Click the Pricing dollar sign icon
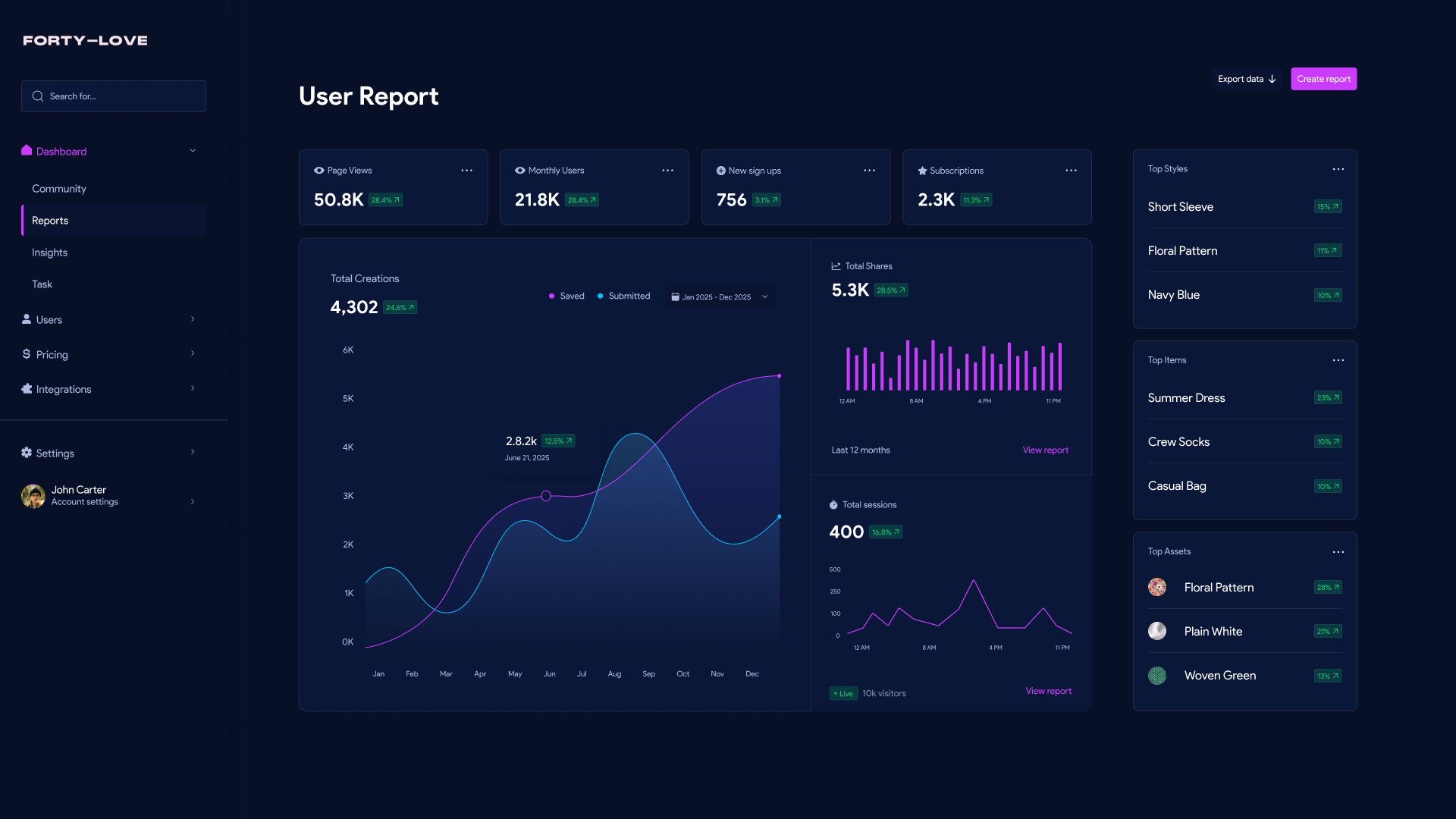1456x819 pixels. pos(27,354)
